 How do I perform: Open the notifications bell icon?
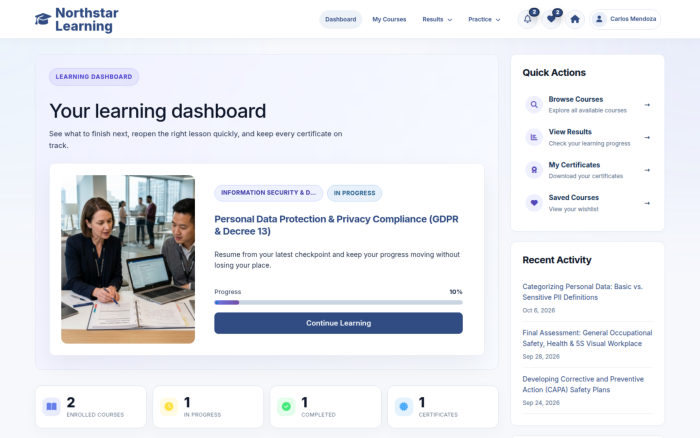[x=528, y=19]
